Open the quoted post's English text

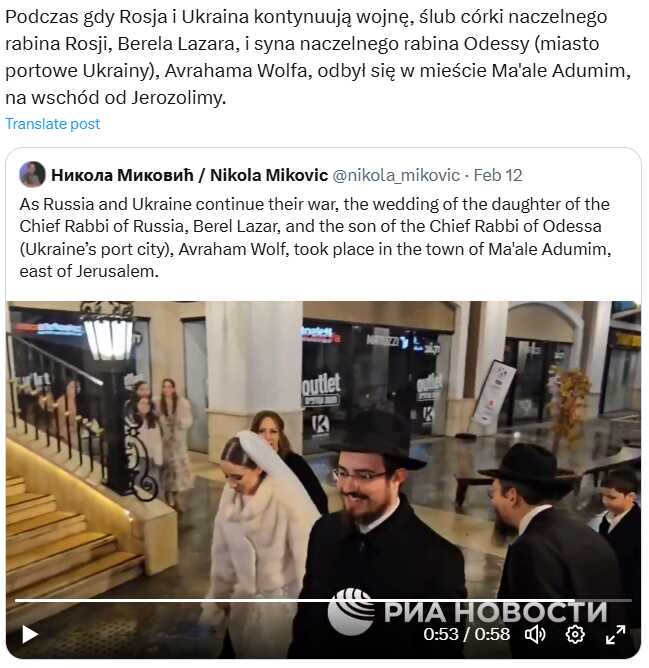click(x=315, y=238)
